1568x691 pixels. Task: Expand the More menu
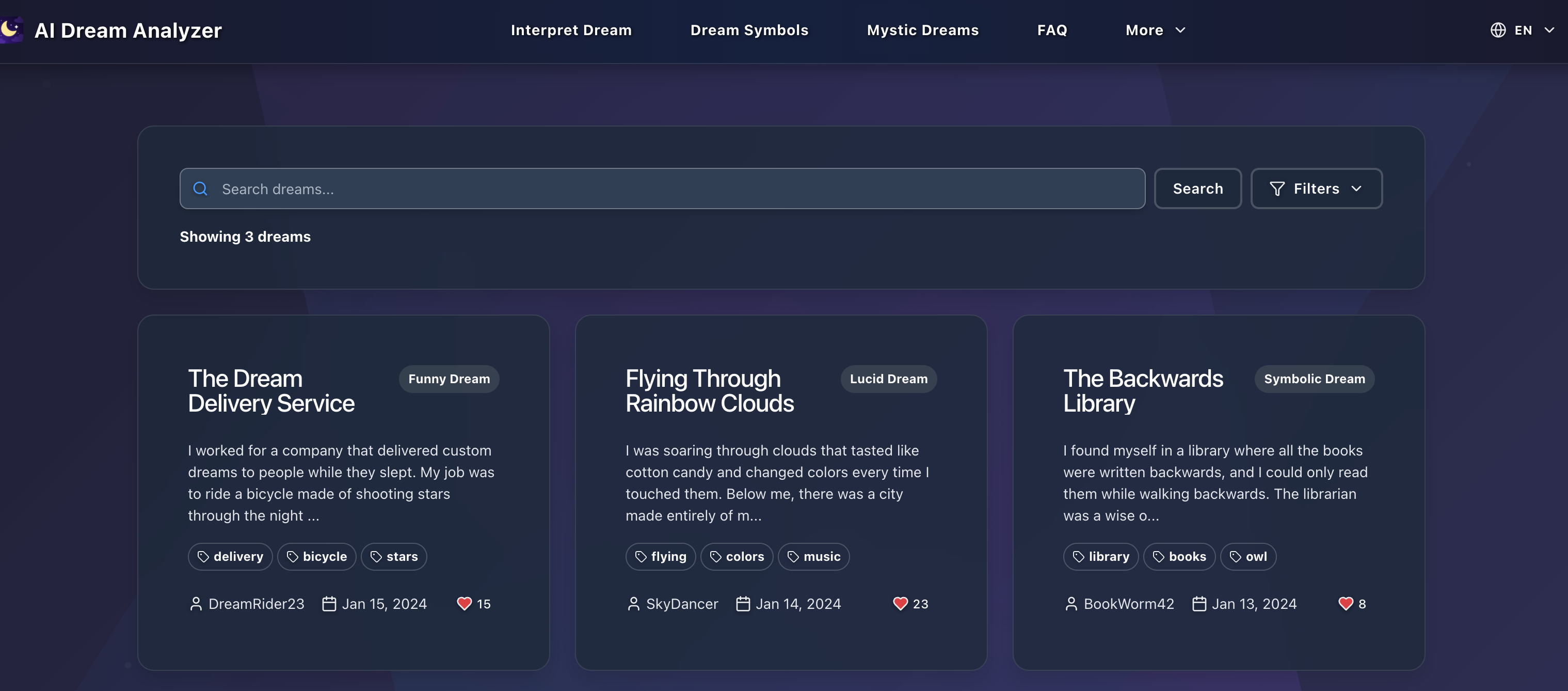click(x=1155, y=30)
